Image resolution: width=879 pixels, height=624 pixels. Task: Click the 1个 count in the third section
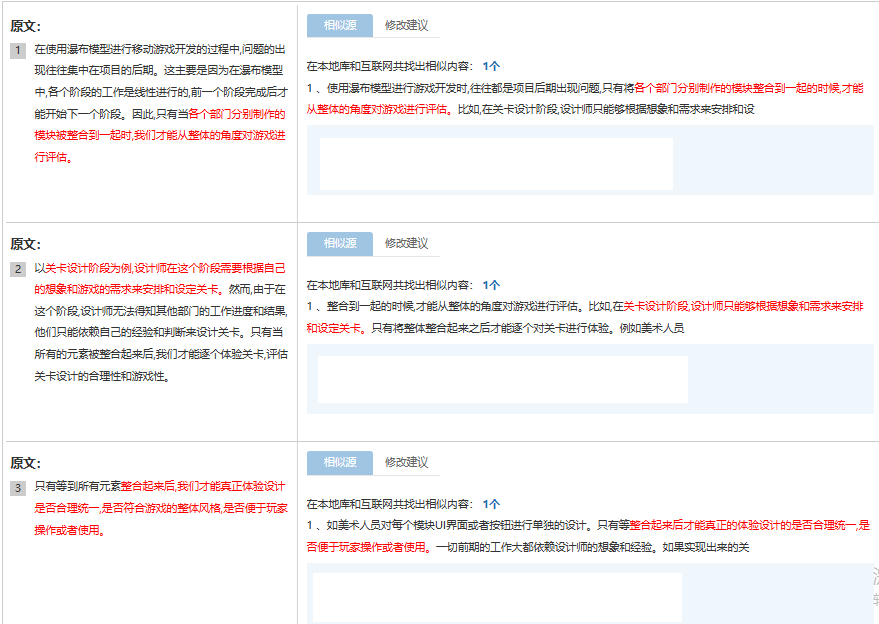pos(491,504)
